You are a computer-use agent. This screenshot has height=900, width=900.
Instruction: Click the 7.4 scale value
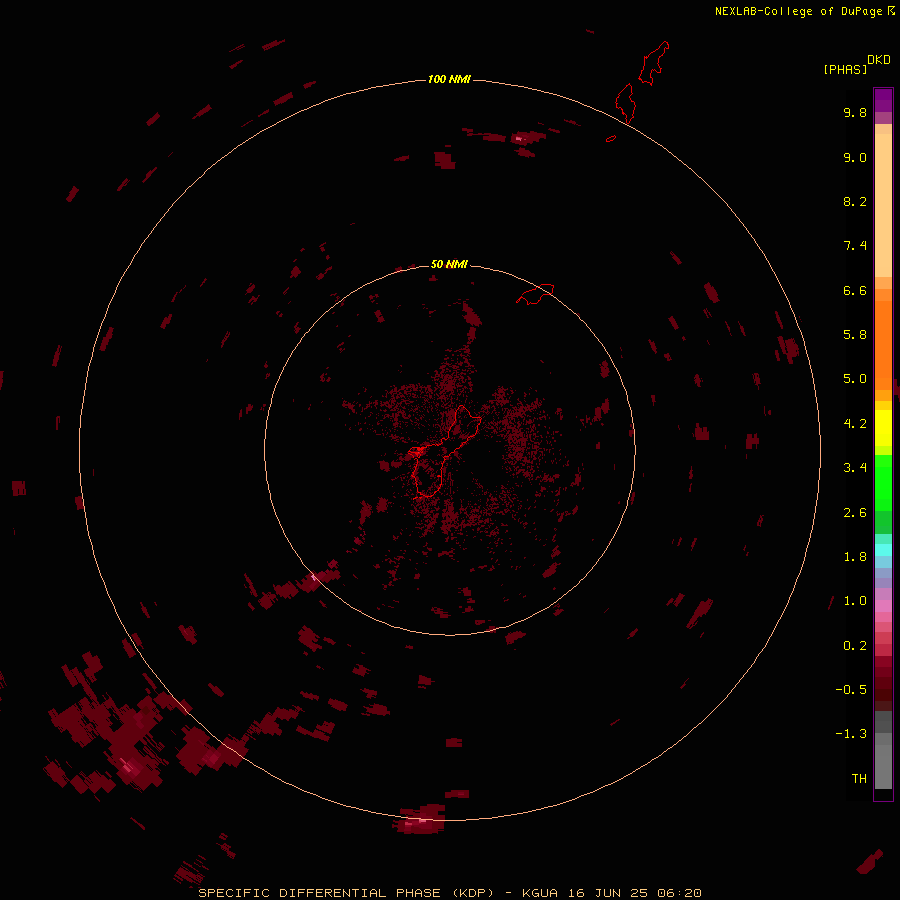(x=855, y=246)
